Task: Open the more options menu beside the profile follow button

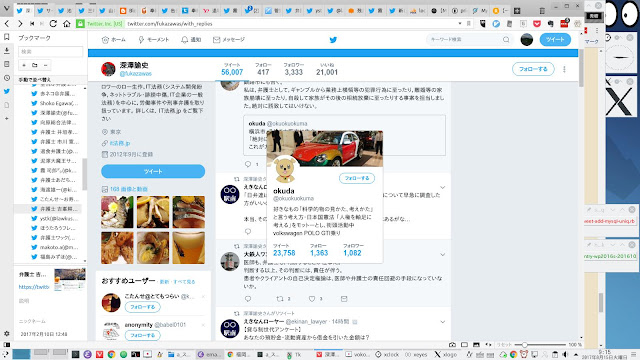Action: [564, 69]
